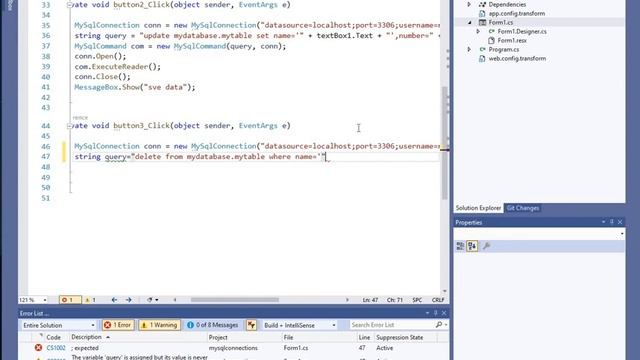Click the '; expected' error description
The image size is (640, 360).
(85, 348)
